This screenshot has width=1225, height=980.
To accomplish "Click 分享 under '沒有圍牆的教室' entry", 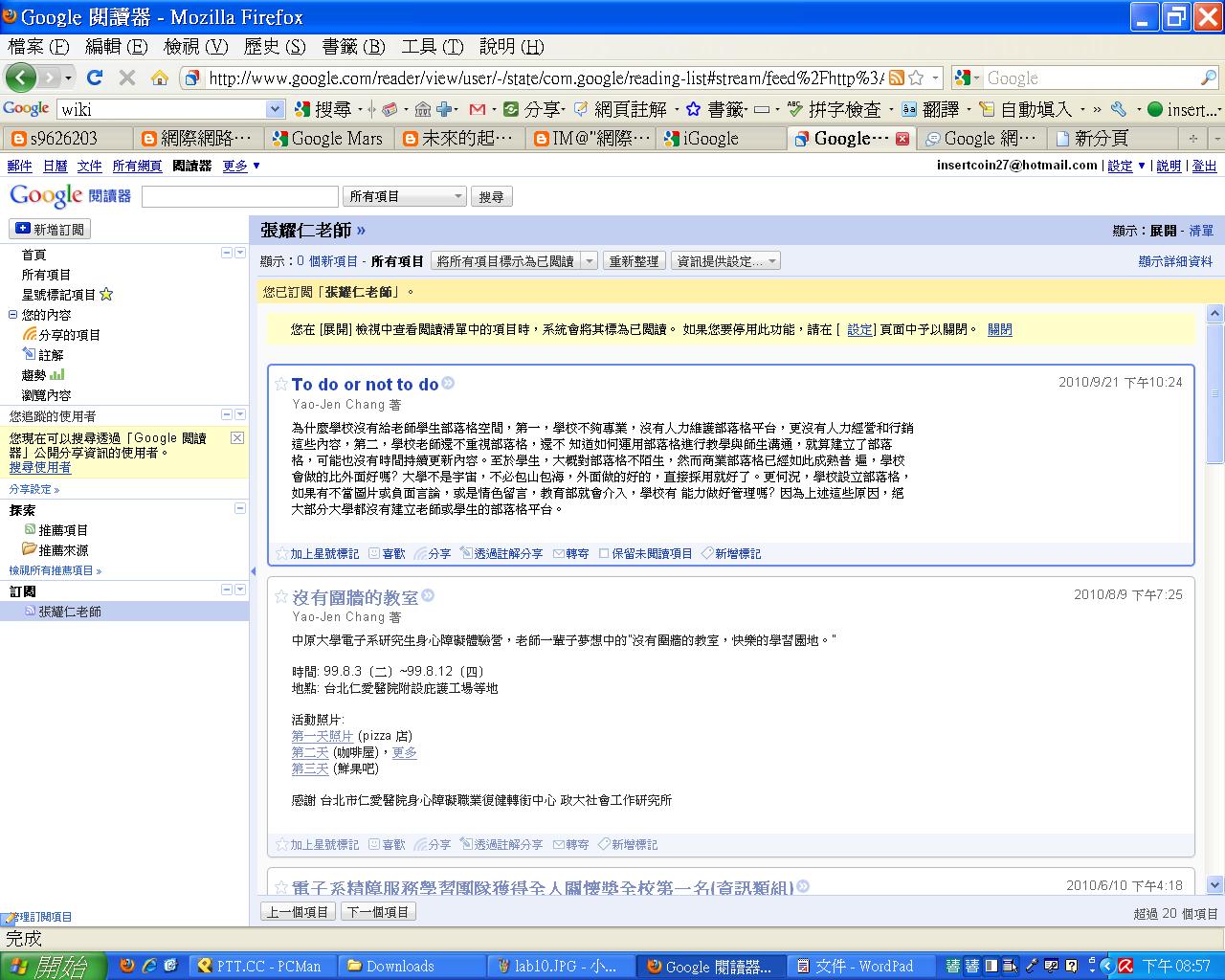I will point(433,844).
